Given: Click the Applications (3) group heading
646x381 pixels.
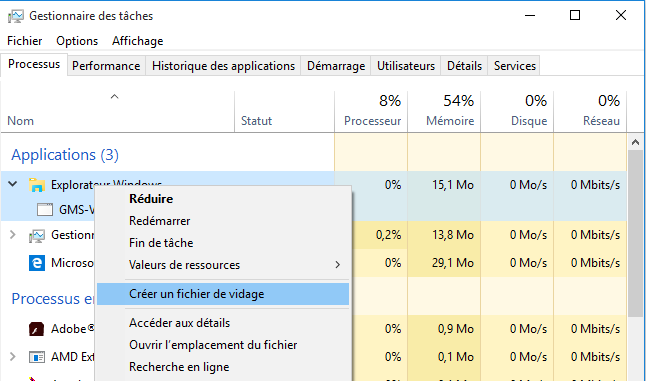Looking at the screenshot, I should 65,155.
